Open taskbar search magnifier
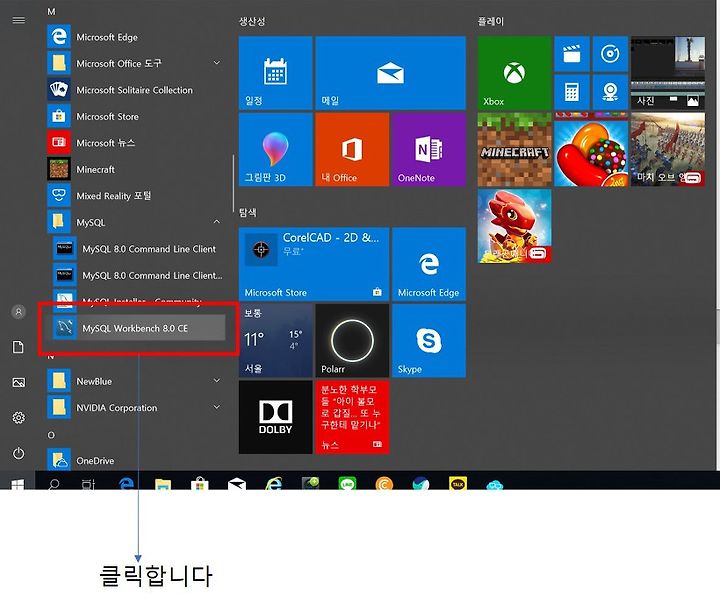The image size is (720, 604). pyautogui.click(x=54, y=484)
